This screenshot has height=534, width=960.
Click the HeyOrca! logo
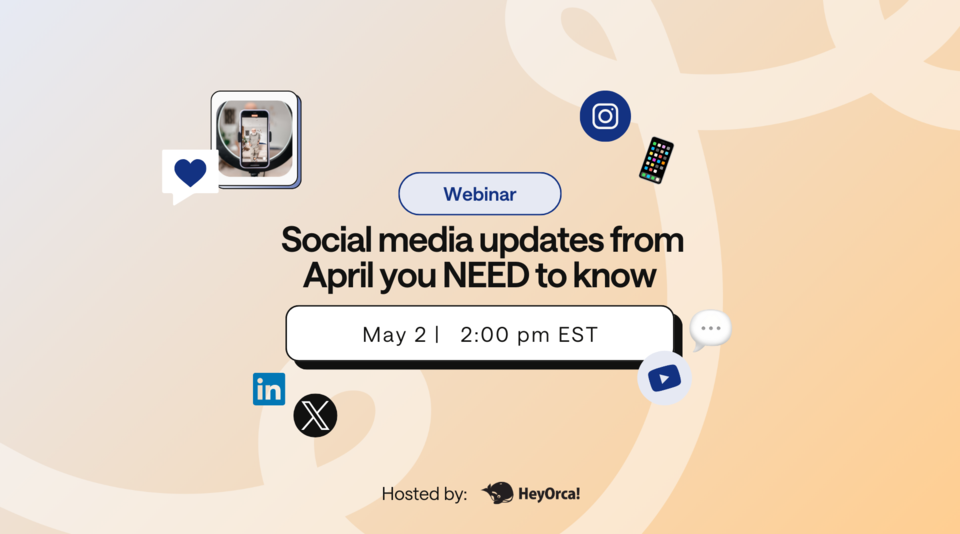tap(531, 493)
